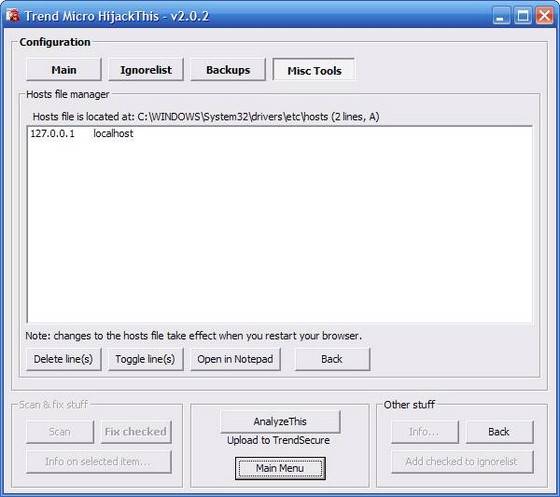Switch to the Main configuration tab

click(64, 70)
